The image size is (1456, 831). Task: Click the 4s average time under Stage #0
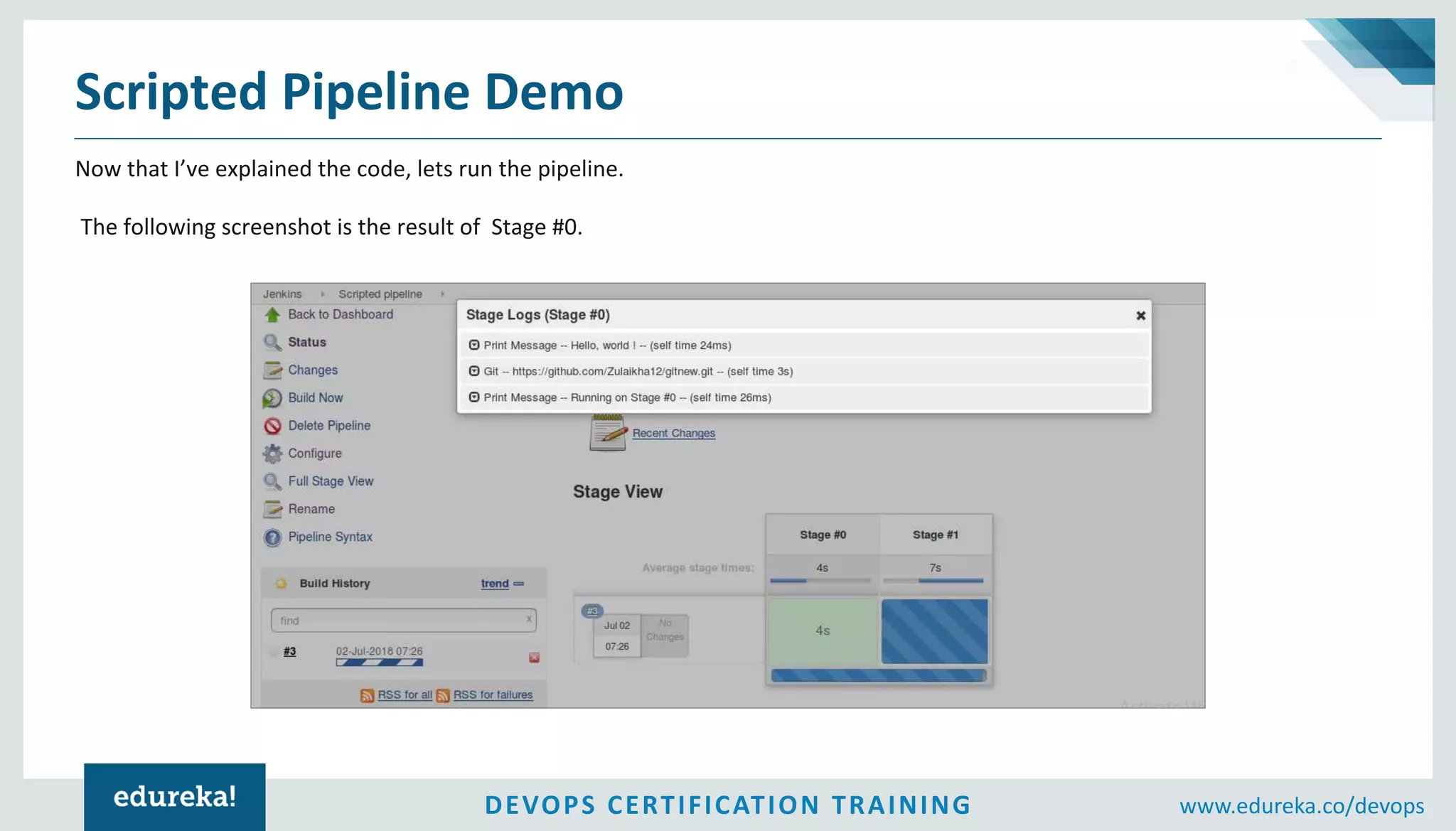822,568
